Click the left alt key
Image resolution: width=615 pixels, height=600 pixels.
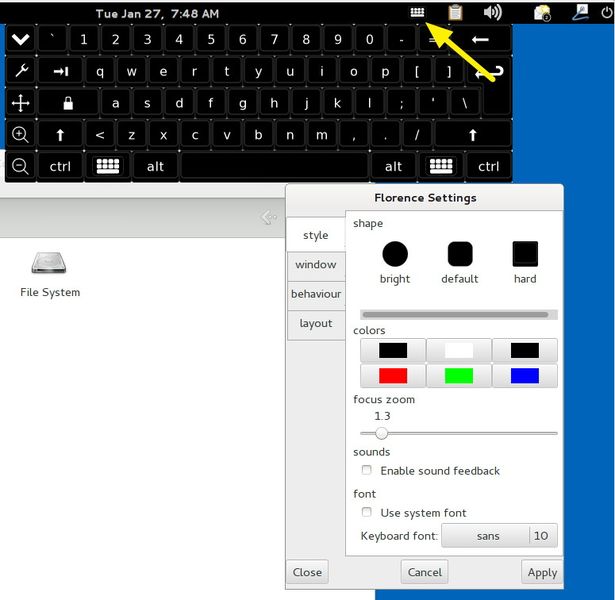[155, 167]
